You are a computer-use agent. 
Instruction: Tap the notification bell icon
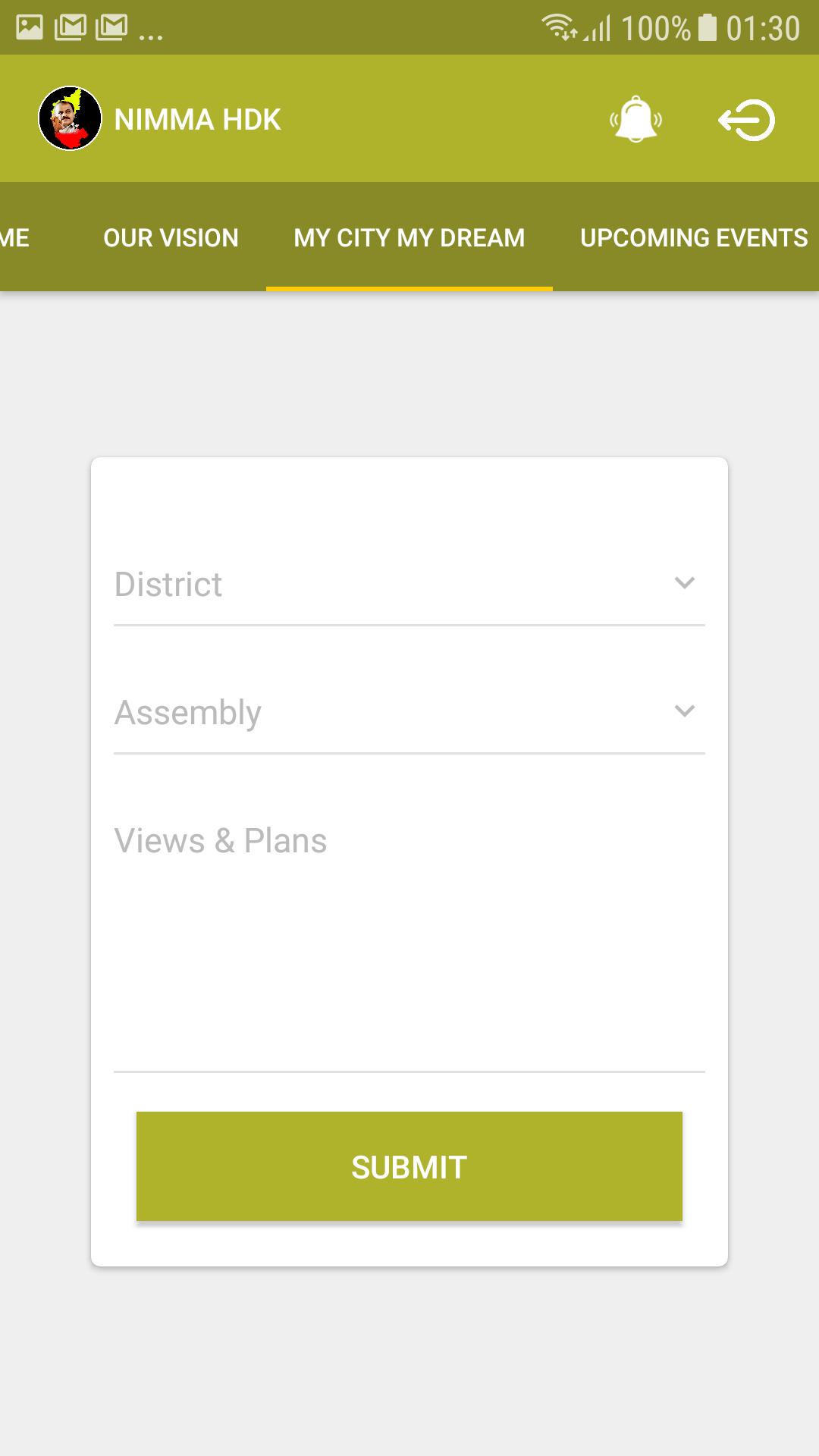pyautogui.click(x=635, y=119)
